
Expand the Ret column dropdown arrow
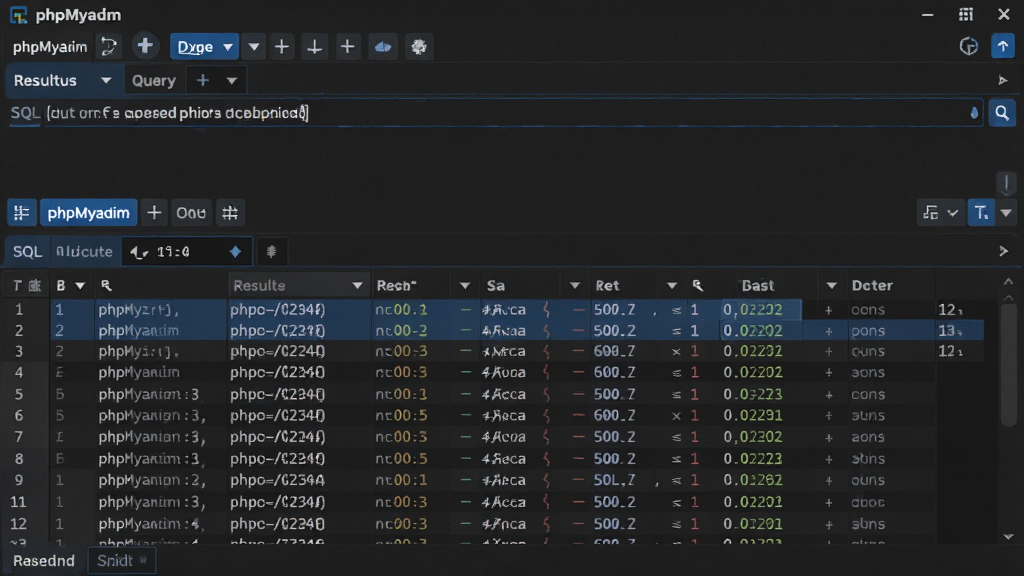pos(671,285)
